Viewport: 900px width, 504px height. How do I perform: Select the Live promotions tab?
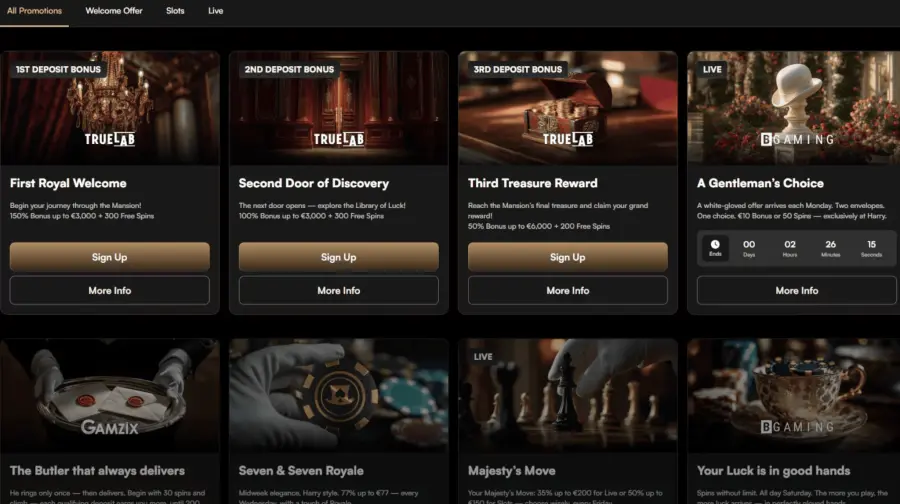coord(215,11)
